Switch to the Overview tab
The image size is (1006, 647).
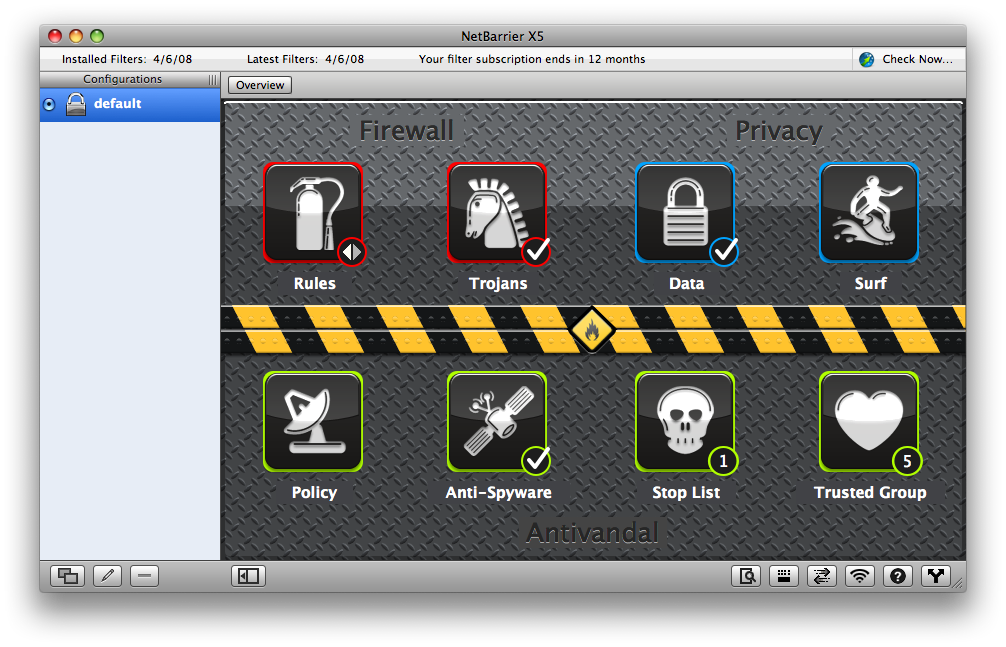point(260,85)
